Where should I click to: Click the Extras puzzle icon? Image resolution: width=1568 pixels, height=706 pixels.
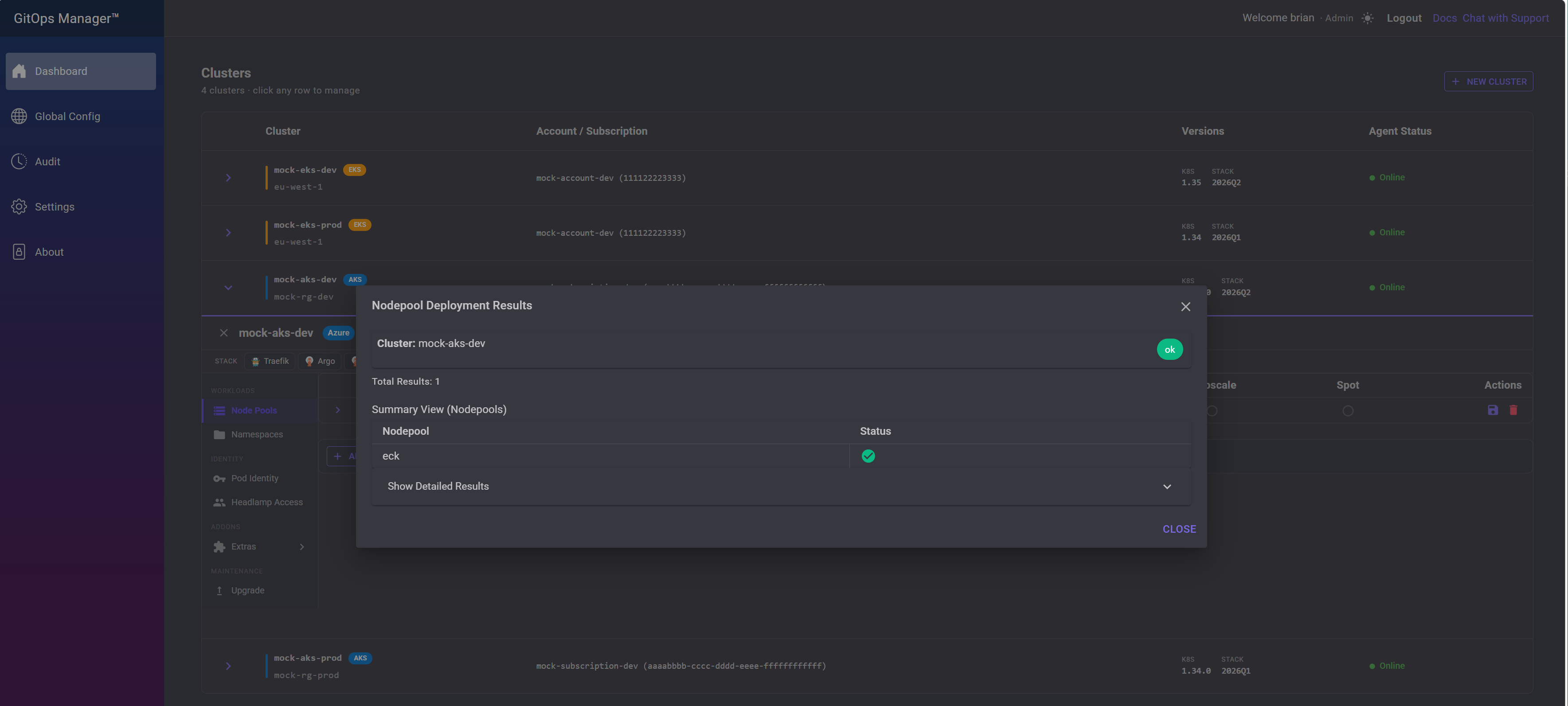click(x=219, y=546)
